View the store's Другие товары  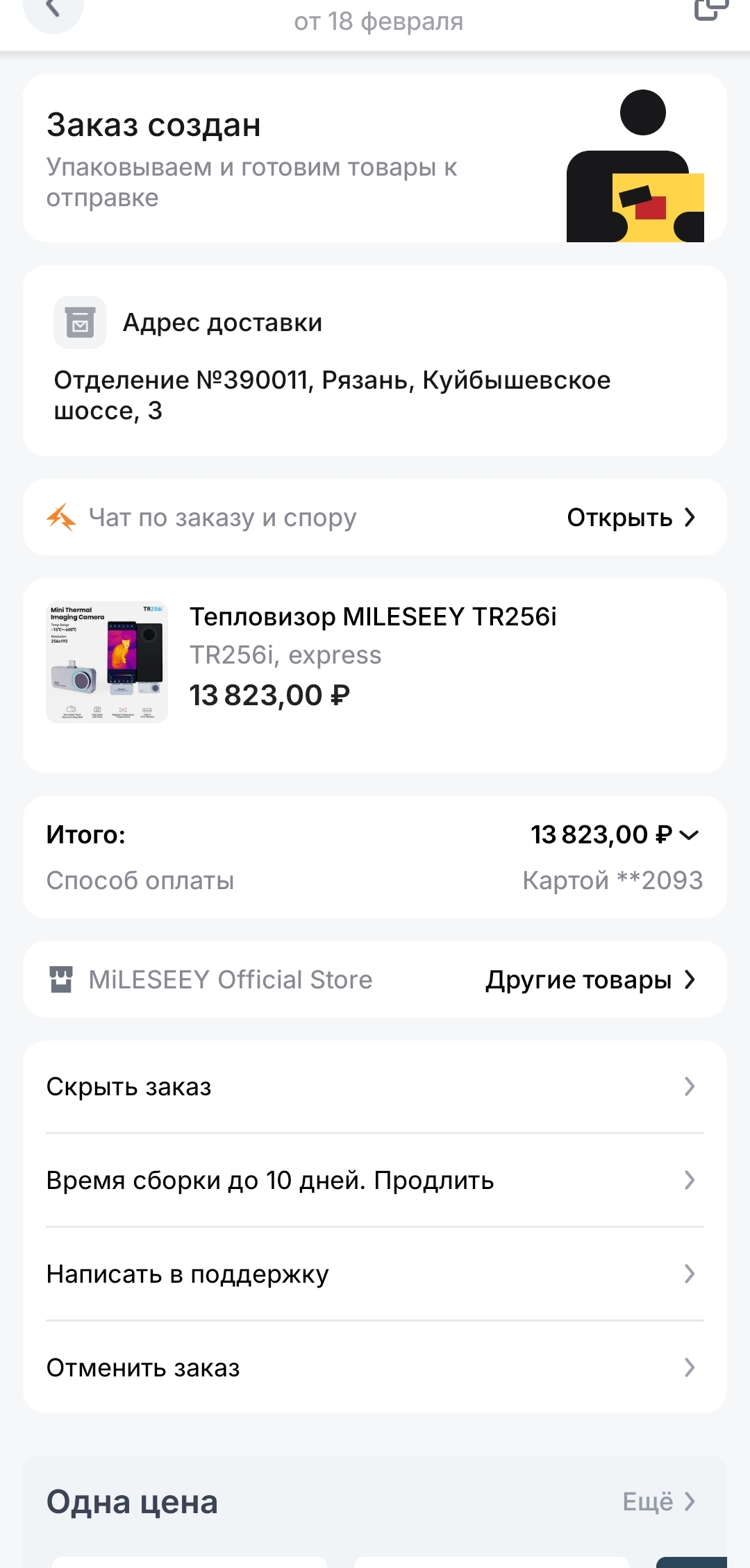pyautogui.click(x=590, y=979)
